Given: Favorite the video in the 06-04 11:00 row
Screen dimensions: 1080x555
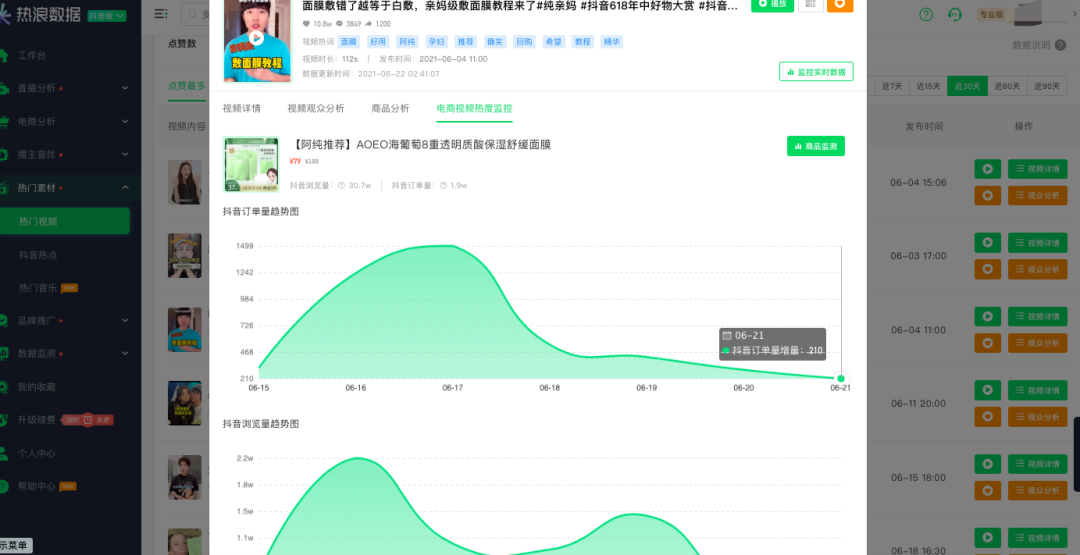Looking at the screenshot, I should tap(988, 343).
